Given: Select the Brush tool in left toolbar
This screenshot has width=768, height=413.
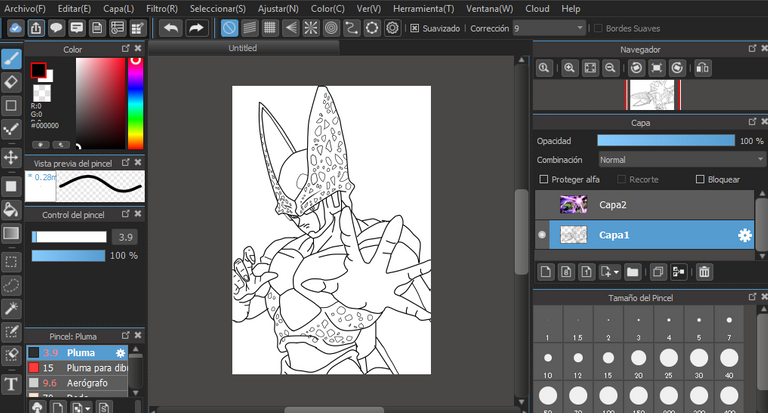Looking at the screenshot, I should [11, 59].
